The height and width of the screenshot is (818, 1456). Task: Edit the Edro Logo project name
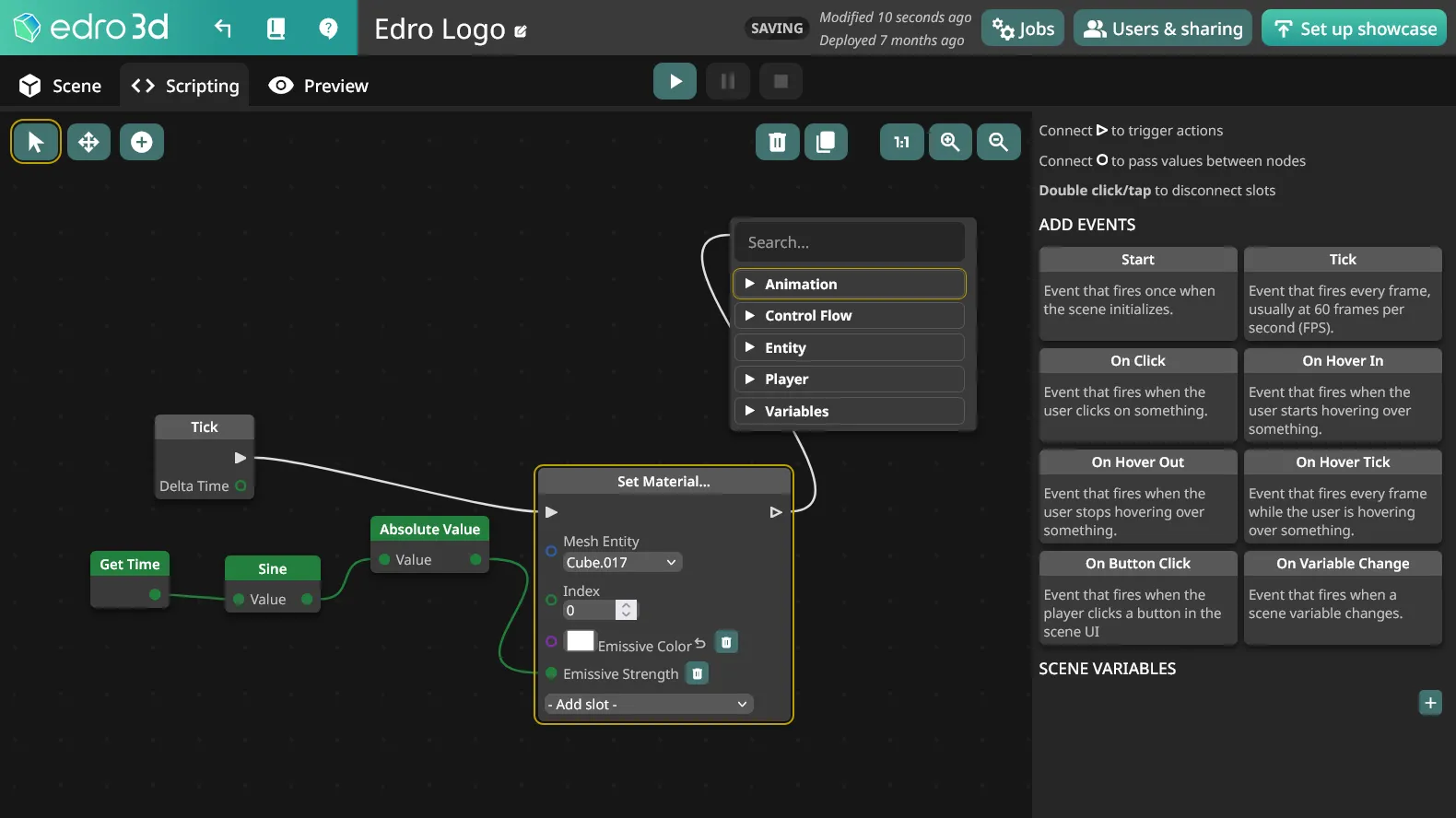tap(521, 31)
